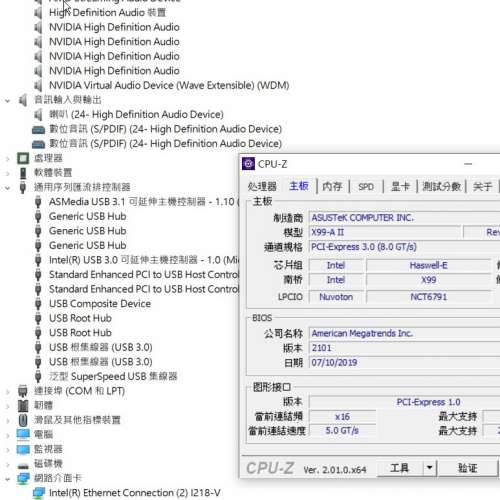
Task: Select the 主板 tab in CPU-Z
Action: (x=299, y=186)
